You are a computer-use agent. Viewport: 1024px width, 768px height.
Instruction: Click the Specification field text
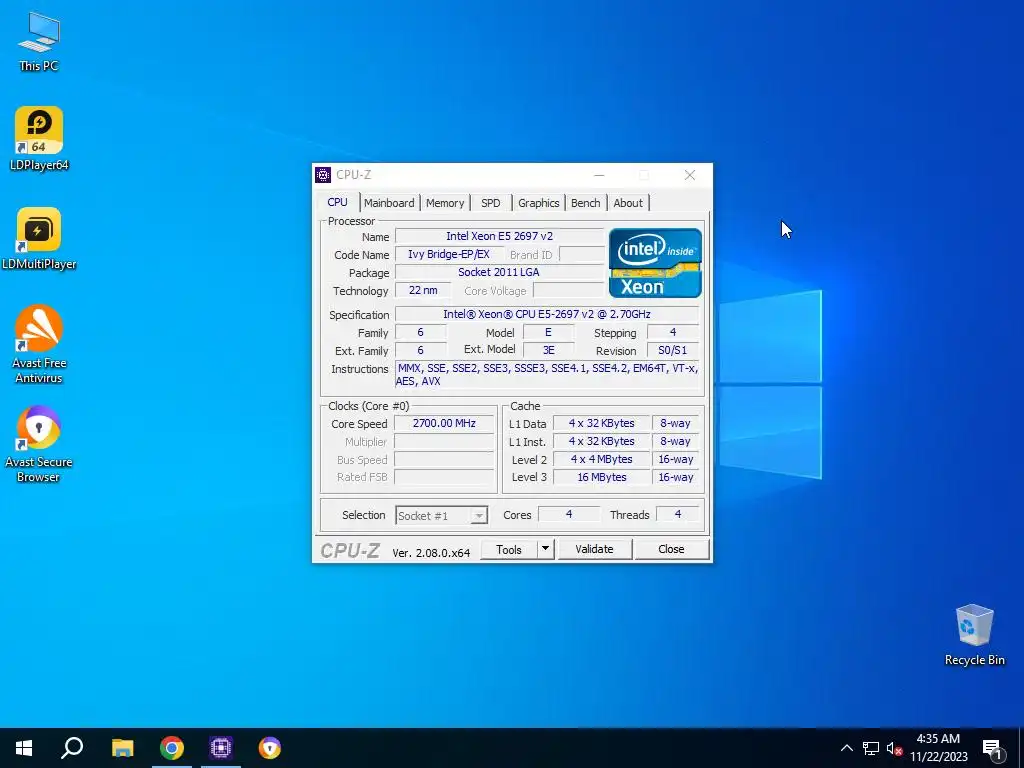coord(547,314)
